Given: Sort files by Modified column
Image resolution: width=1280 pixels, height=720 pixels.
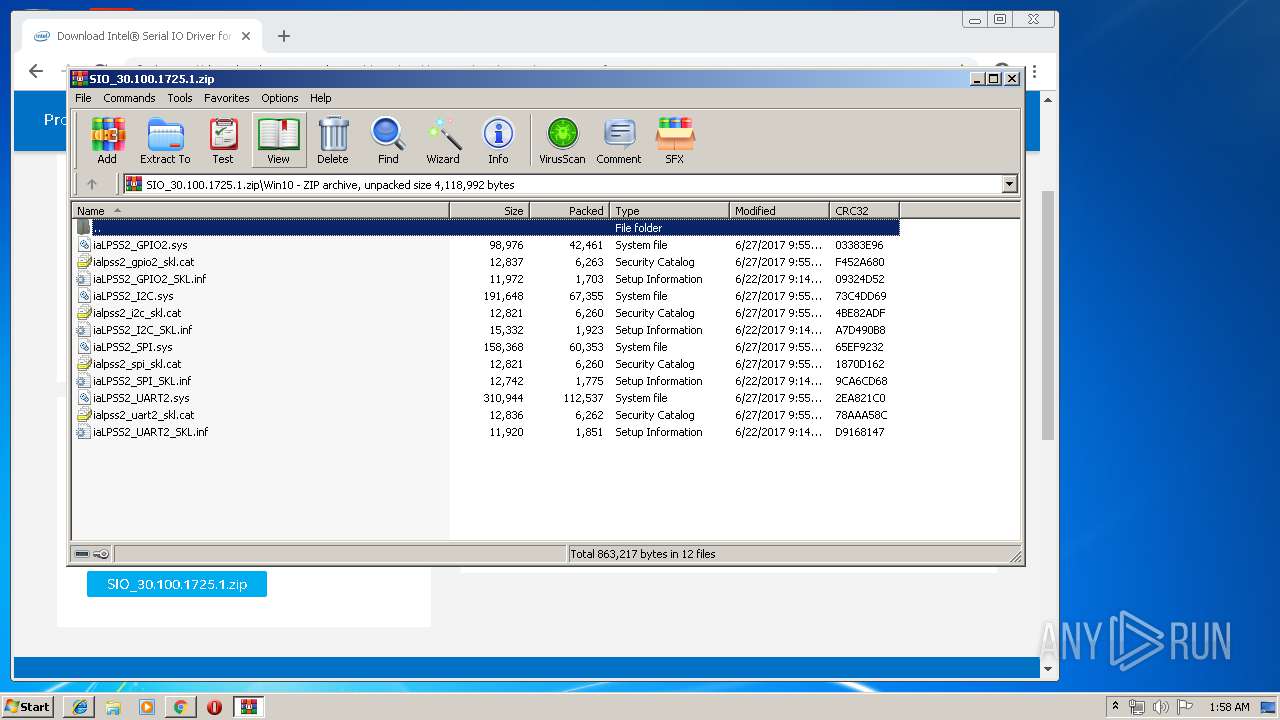Looking at the screenshot, I should tap(779, 210).
